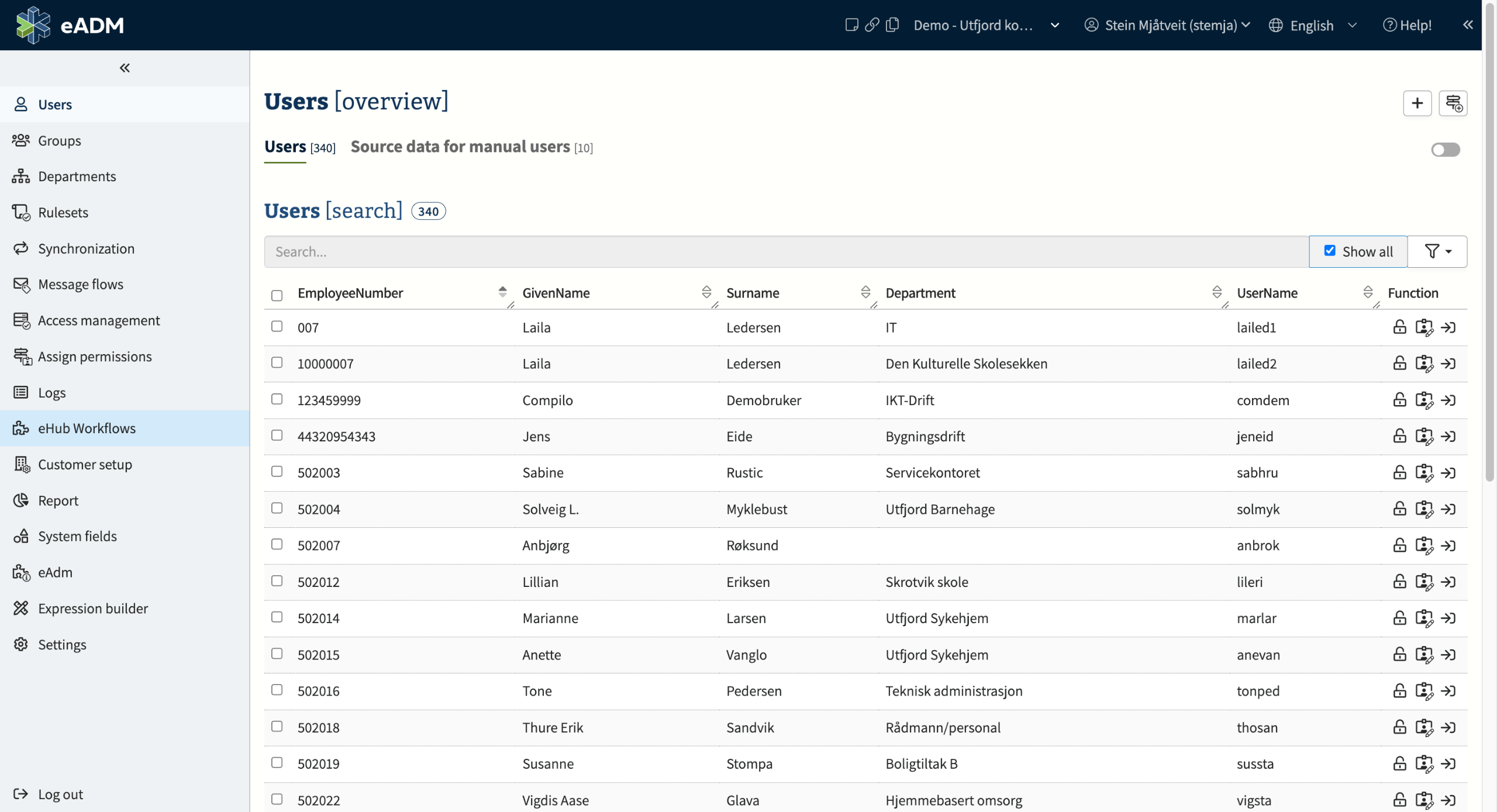
Task: Open the filter funnel dropdown
Action: tap(1437, 251)
